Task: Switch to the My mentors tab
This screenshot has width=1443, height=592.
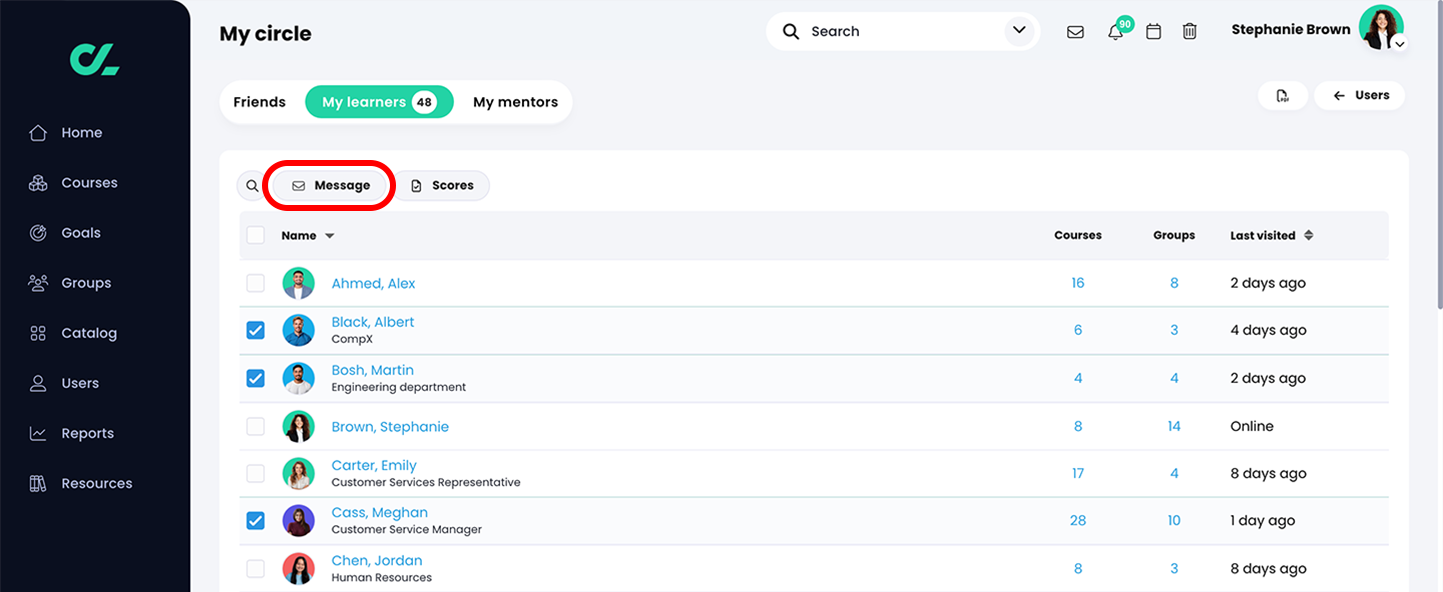Action: pyautogui.click(x=514, y=101)
